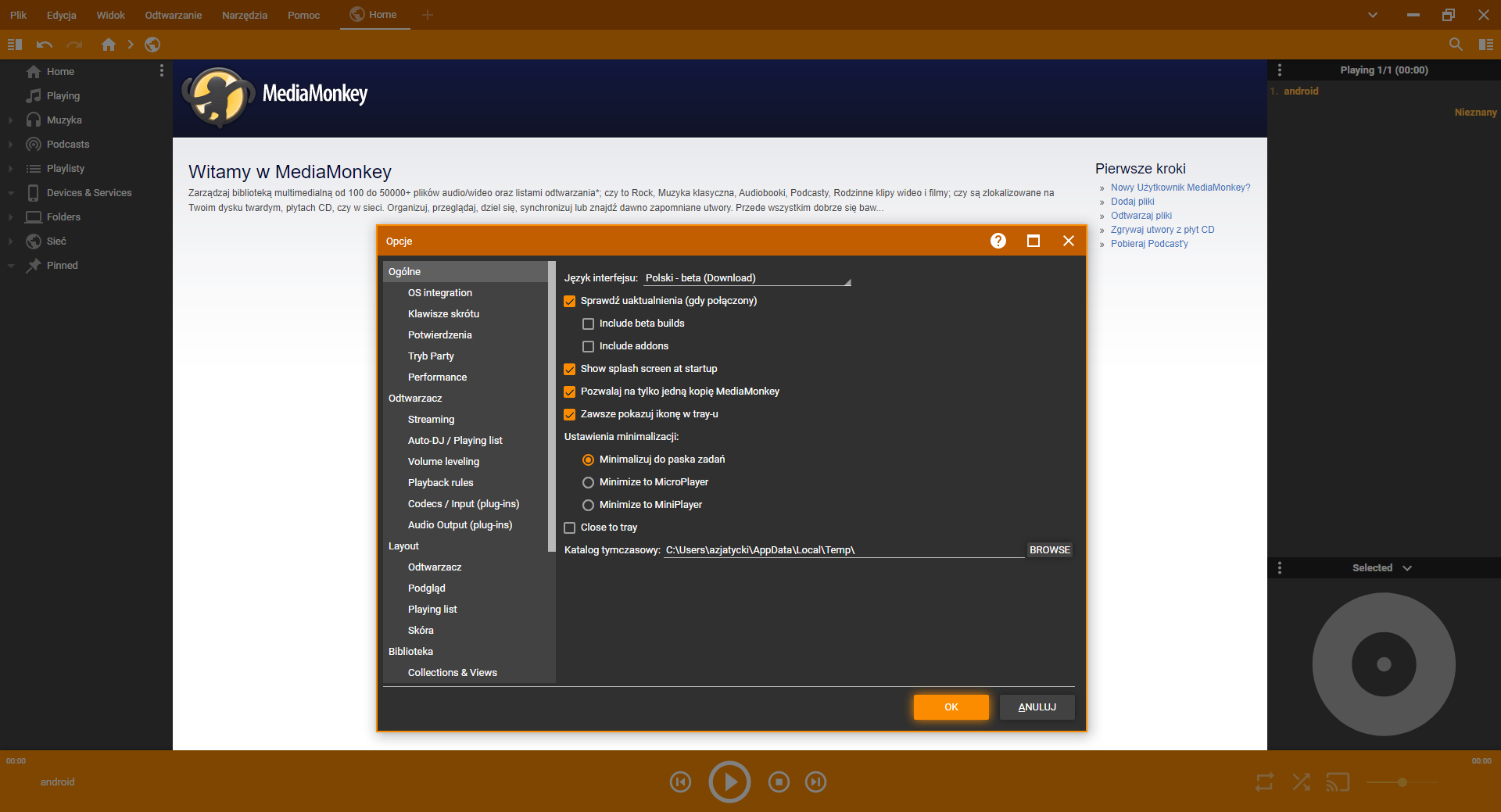
Task: Open the Edycja menu
Action: (62, 15)
